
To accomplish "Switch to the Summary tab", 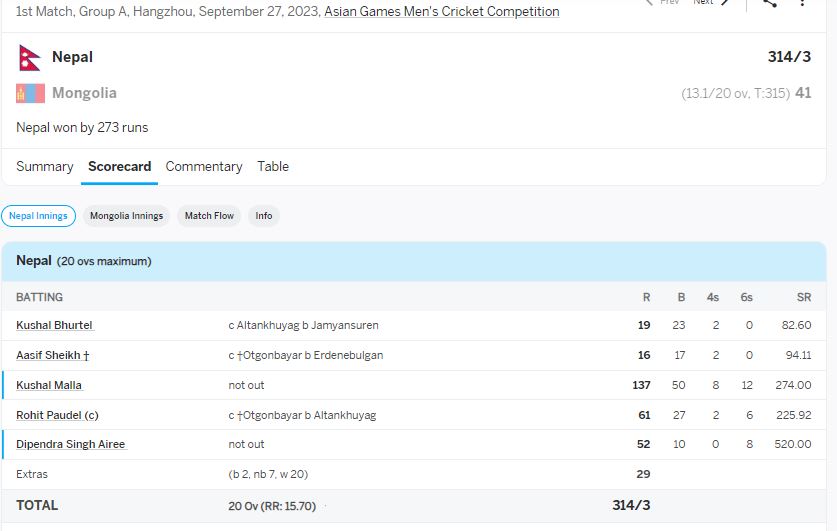I will (44, 167).
